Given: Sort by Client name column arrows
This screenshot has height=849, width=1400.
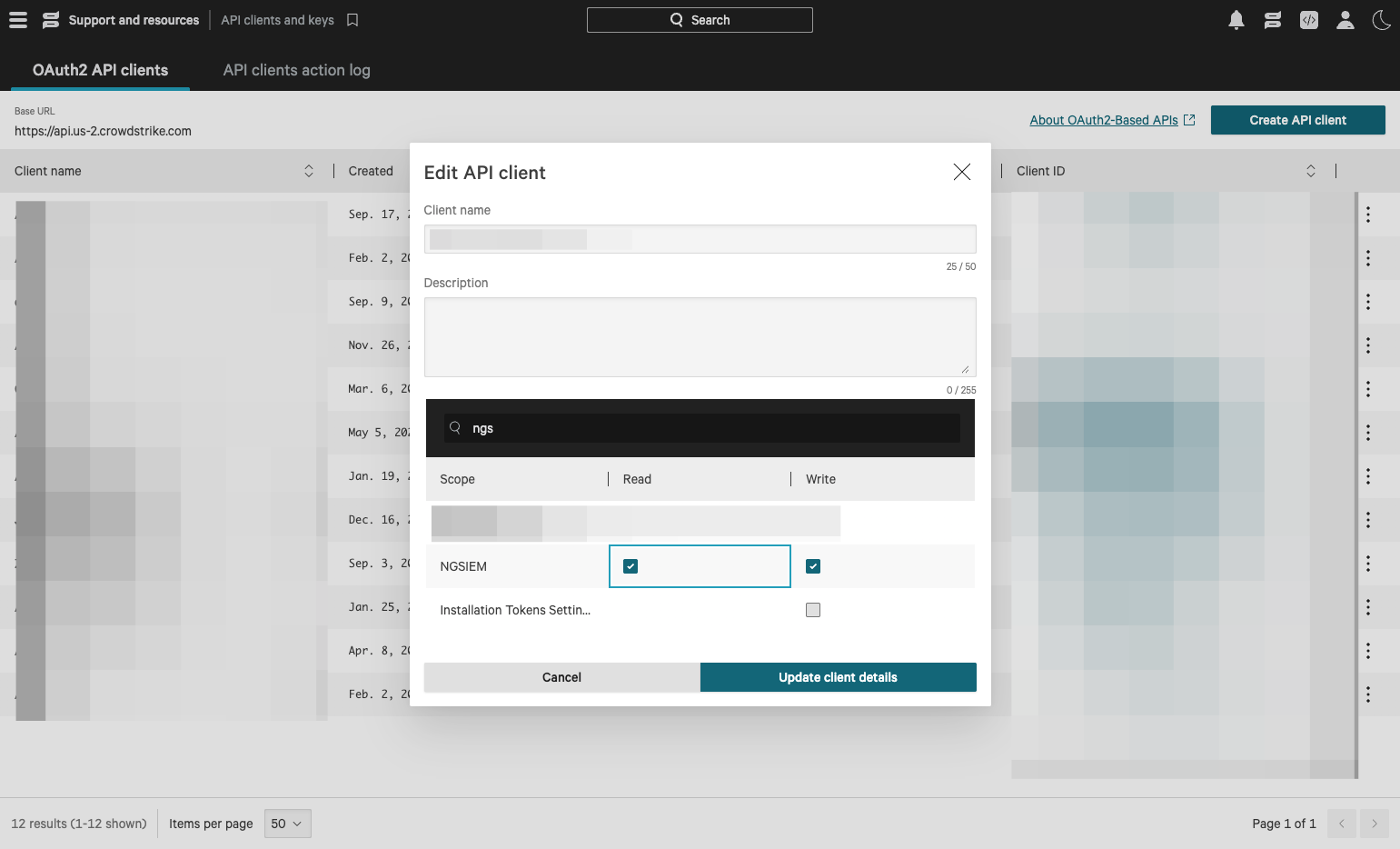Looking at the screenshot, I should coord(309,171).
